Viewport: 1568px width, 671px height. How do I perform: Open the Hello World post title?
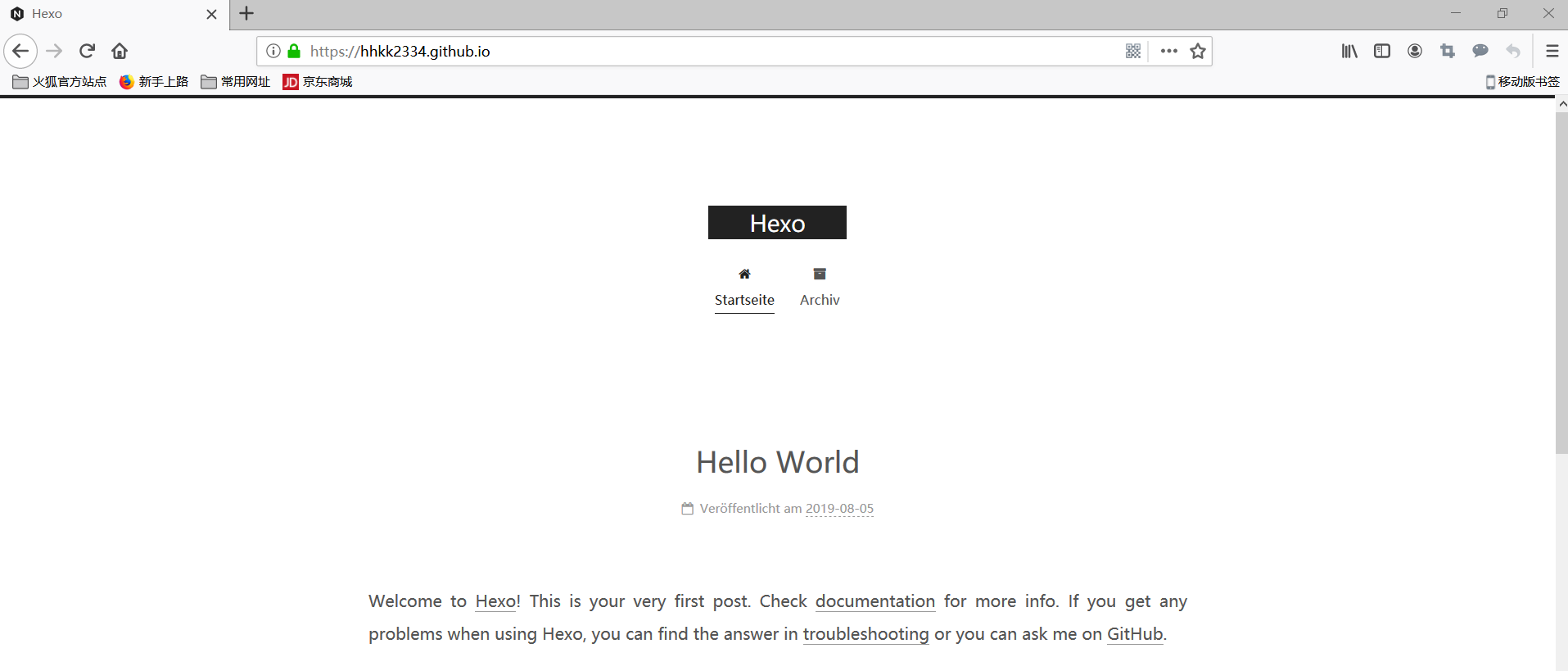778,462
